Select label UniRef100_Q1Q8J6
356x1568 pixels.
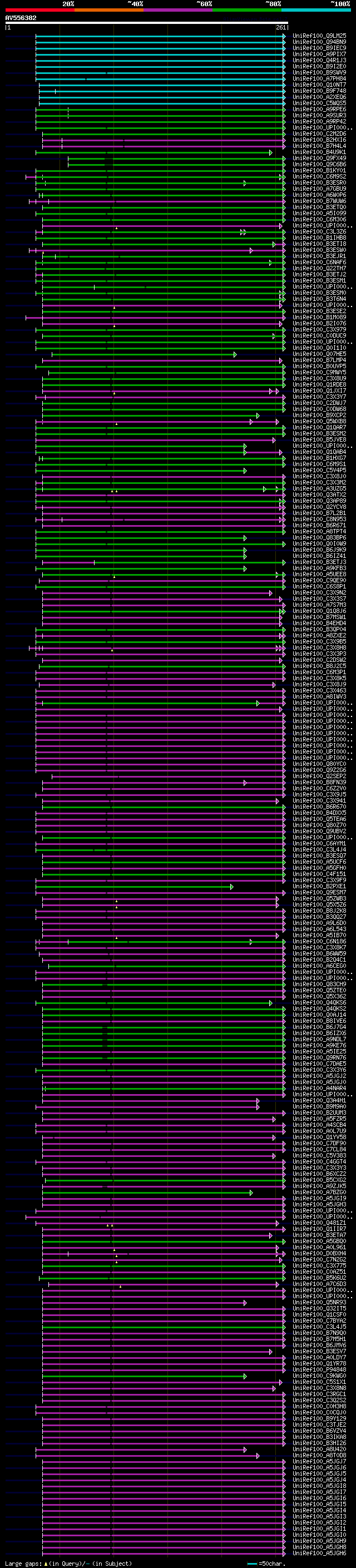(x=319, y=611)
